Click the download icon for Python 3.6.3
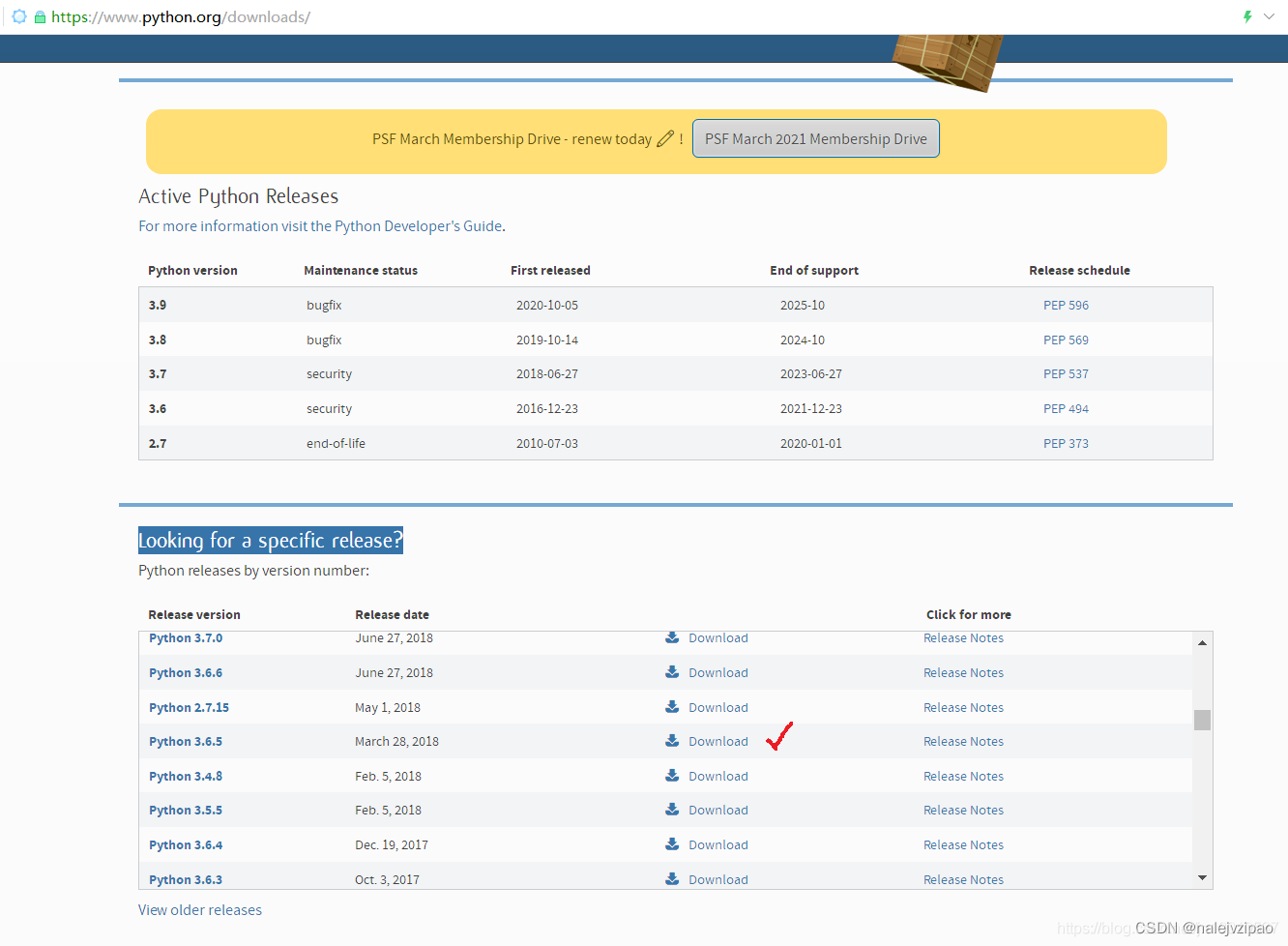1288x946 pixels. 672,879
